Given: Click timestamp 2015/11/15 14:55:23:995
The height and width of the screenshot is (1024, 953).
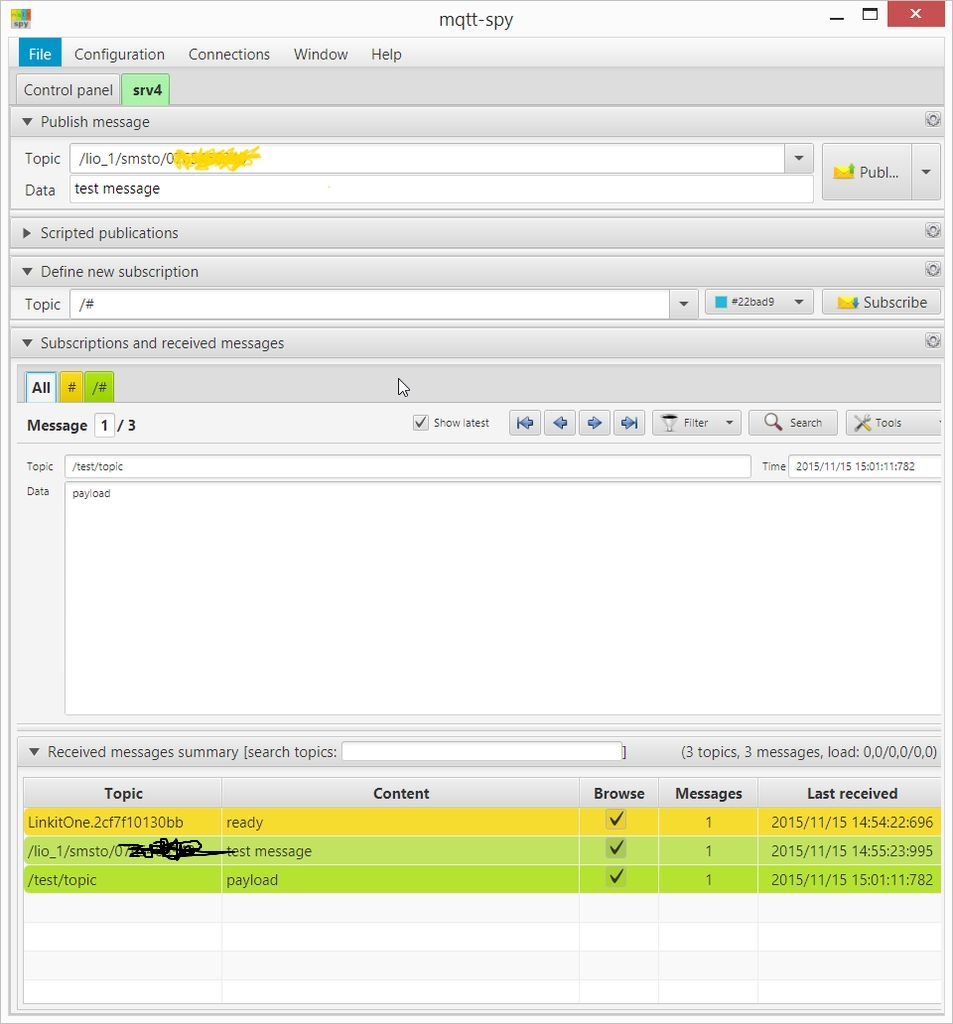Looking at the screenshot, I should 851,850.
